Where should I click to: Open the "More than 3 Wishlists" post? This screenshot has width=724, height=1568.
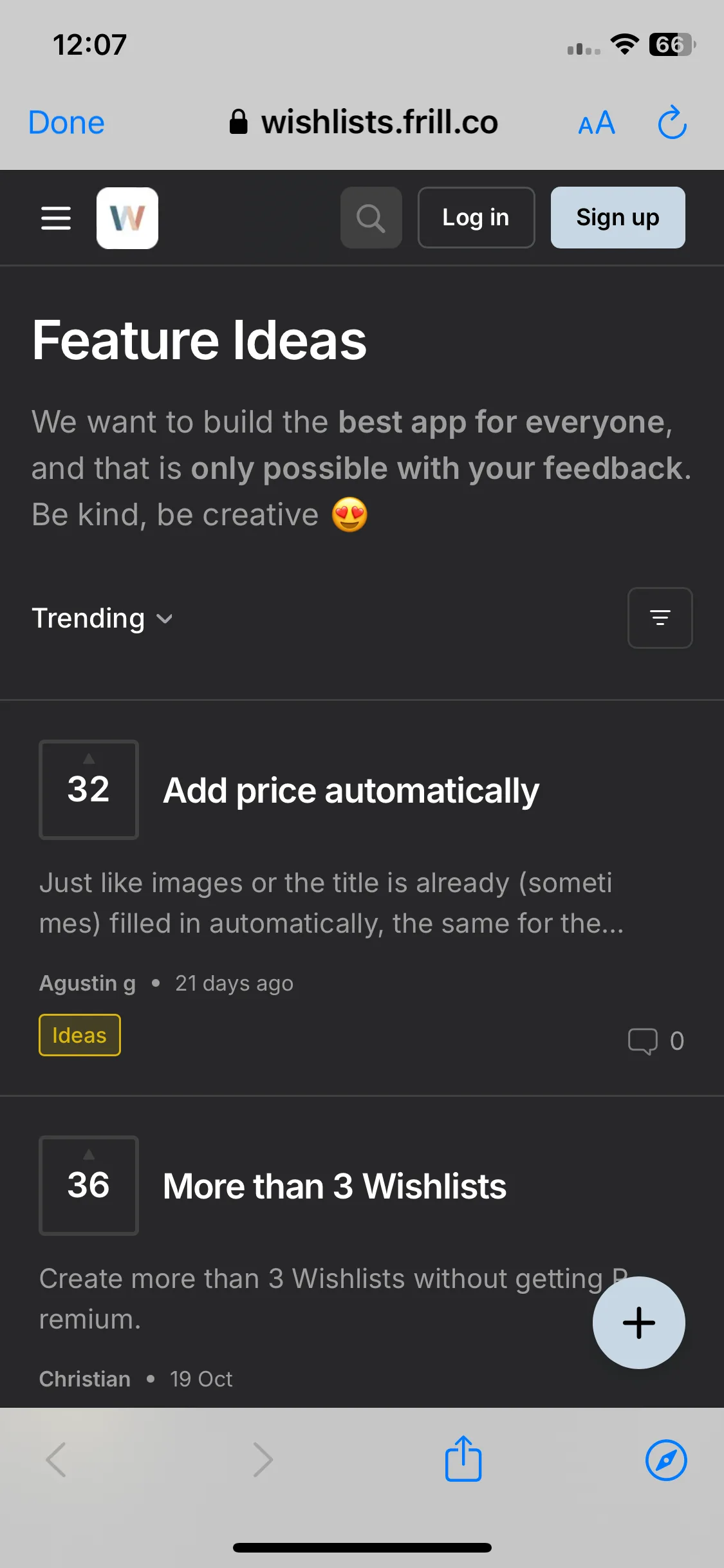pos(335,1186)
